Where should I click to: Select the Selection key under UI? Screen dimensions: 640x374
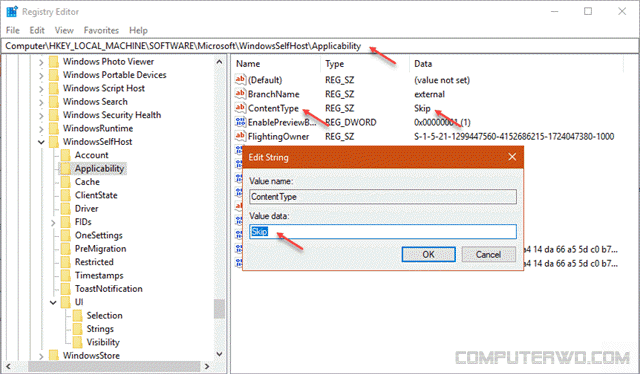(104, 316)
